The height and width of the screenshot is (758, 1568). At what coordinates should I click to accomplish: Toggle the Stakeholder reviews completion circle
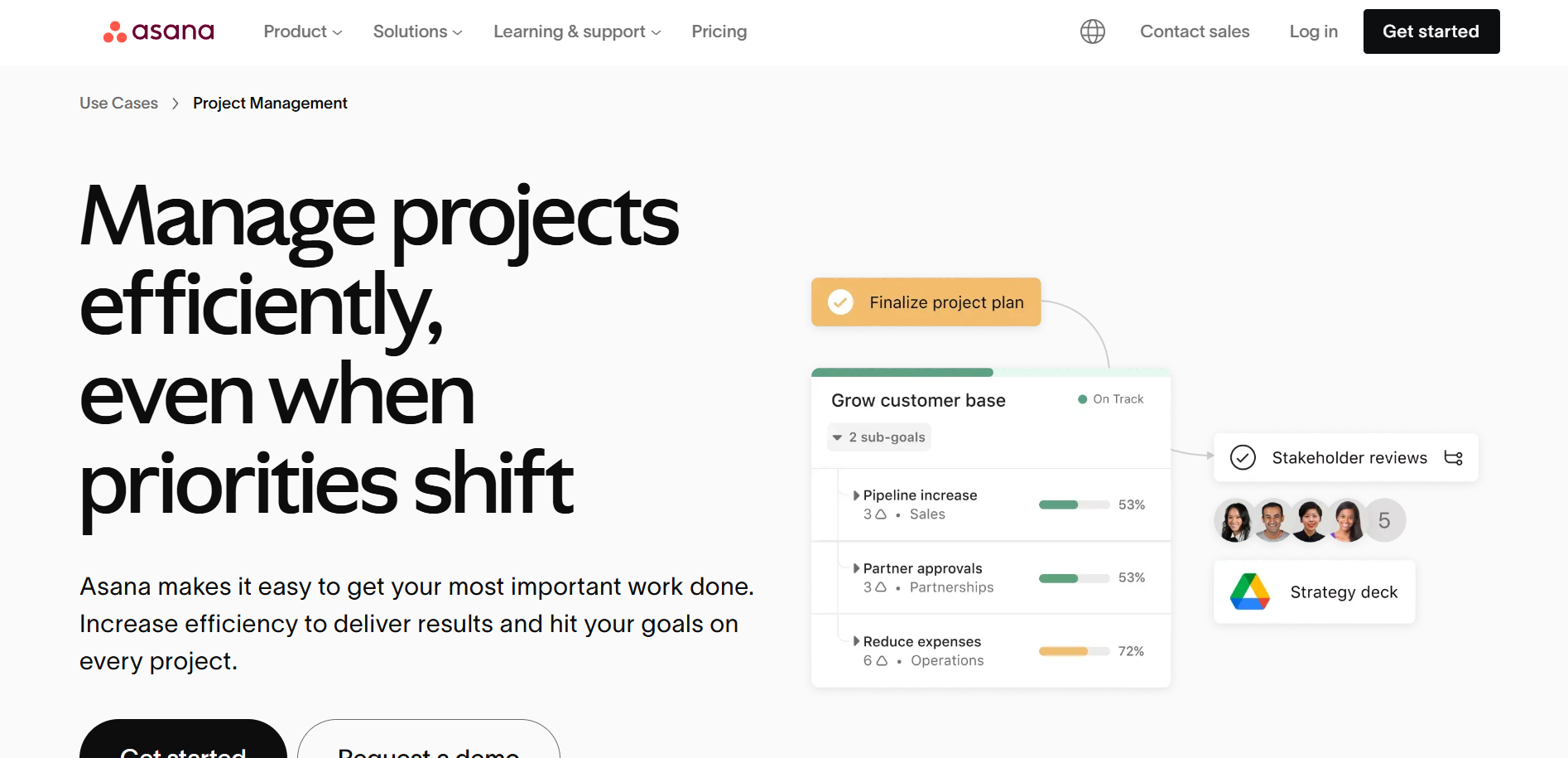(x=1243, y=457)
